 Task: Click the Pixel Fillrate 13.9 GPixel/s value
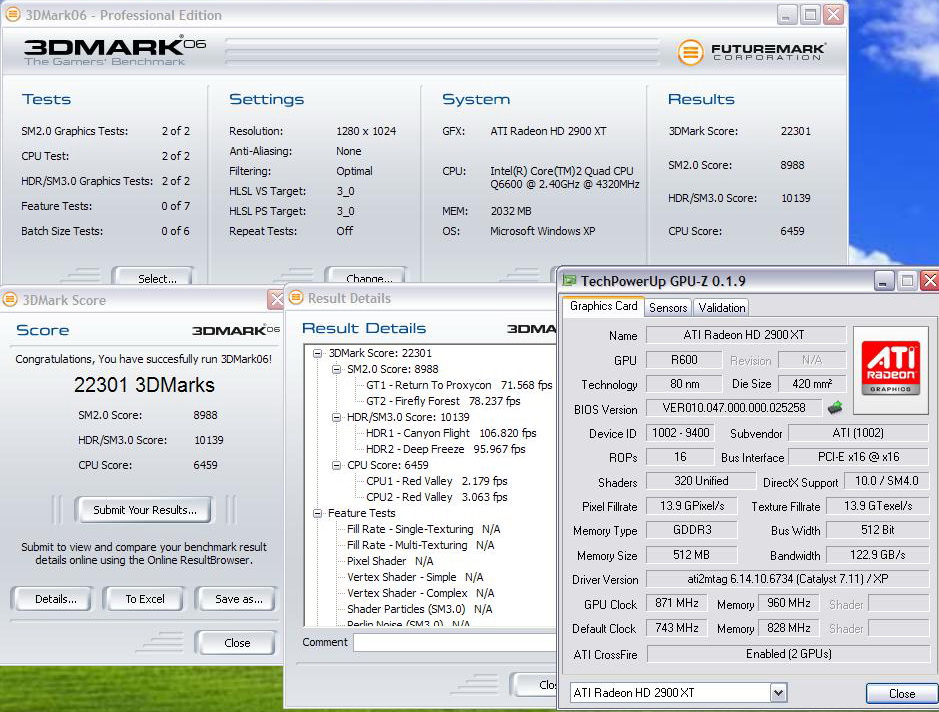[x=692, y=506]
